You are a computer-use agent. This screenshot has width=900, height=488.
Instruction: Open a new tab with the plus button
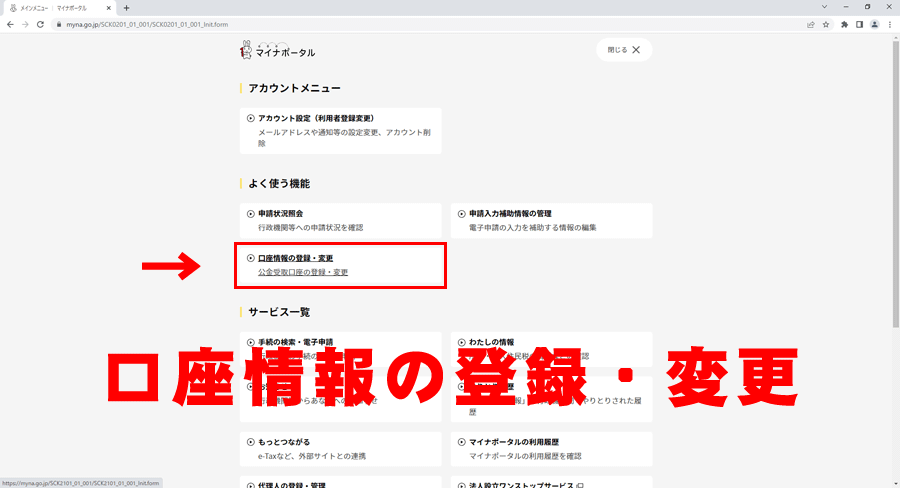point(126,8)
